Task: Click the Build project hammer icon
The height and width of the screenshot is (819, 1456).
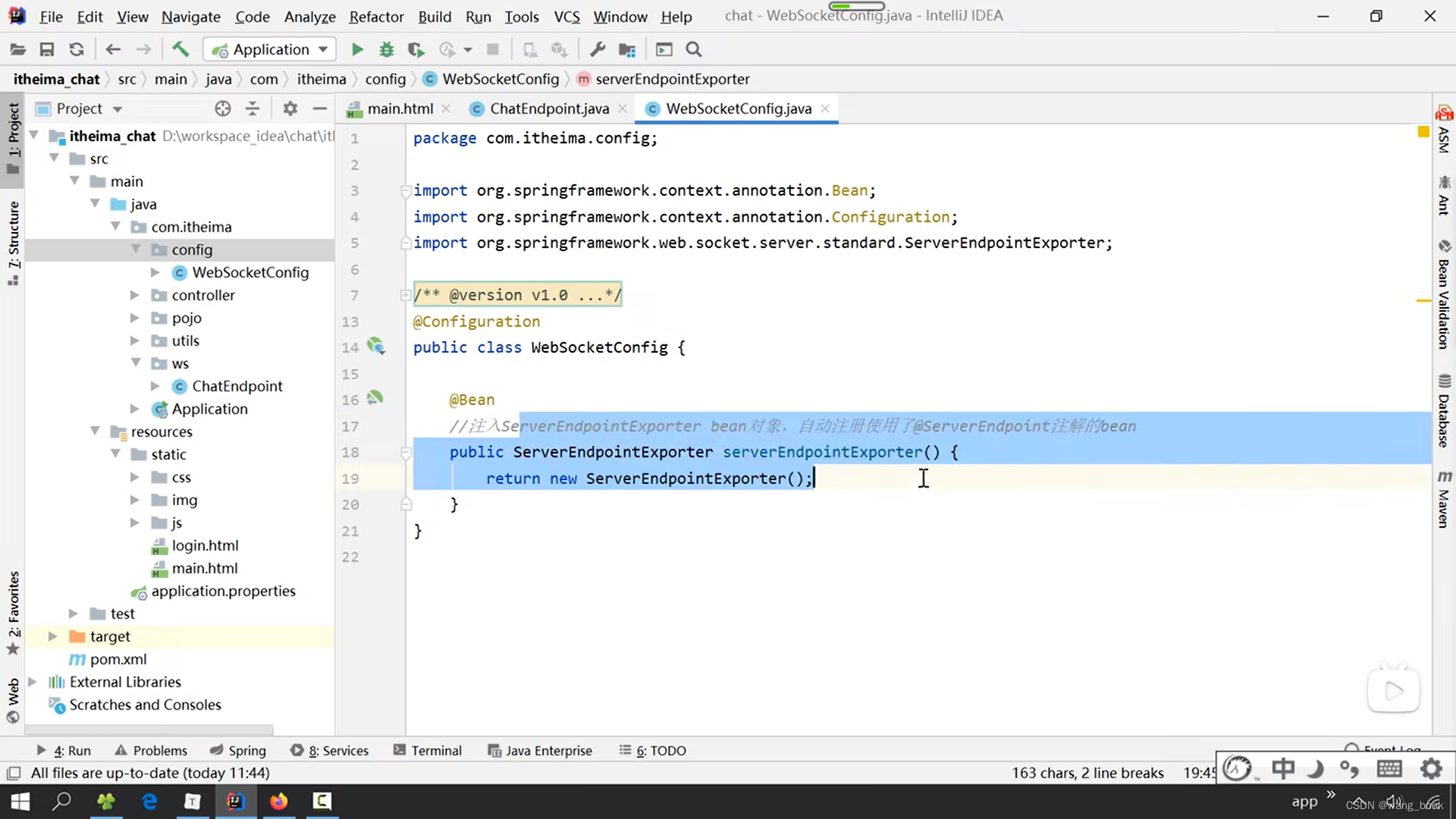Action: point(180,49)
